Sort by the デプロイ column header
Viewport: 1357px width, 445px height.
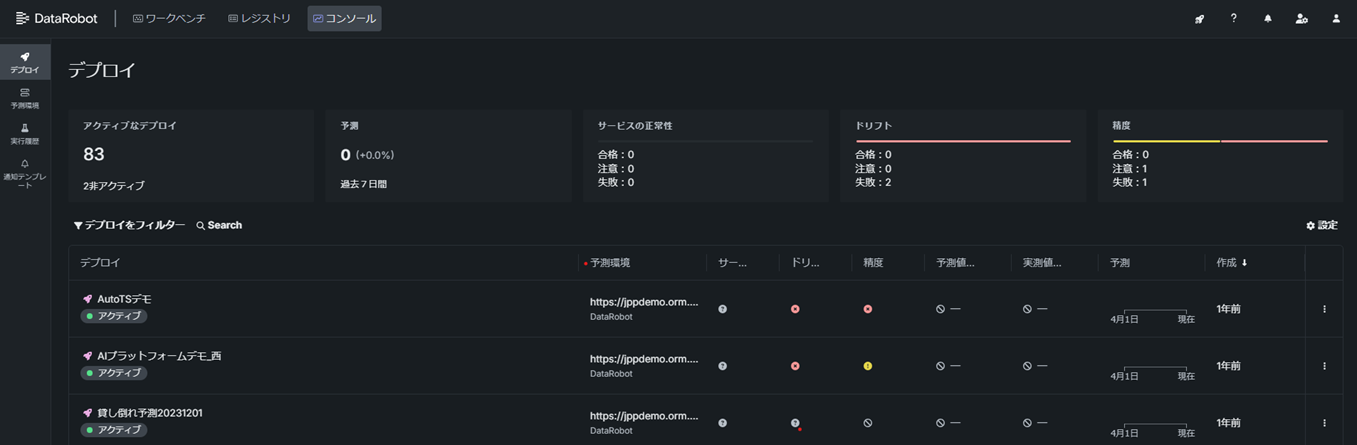pyautogui.click(x=100, y=263)
